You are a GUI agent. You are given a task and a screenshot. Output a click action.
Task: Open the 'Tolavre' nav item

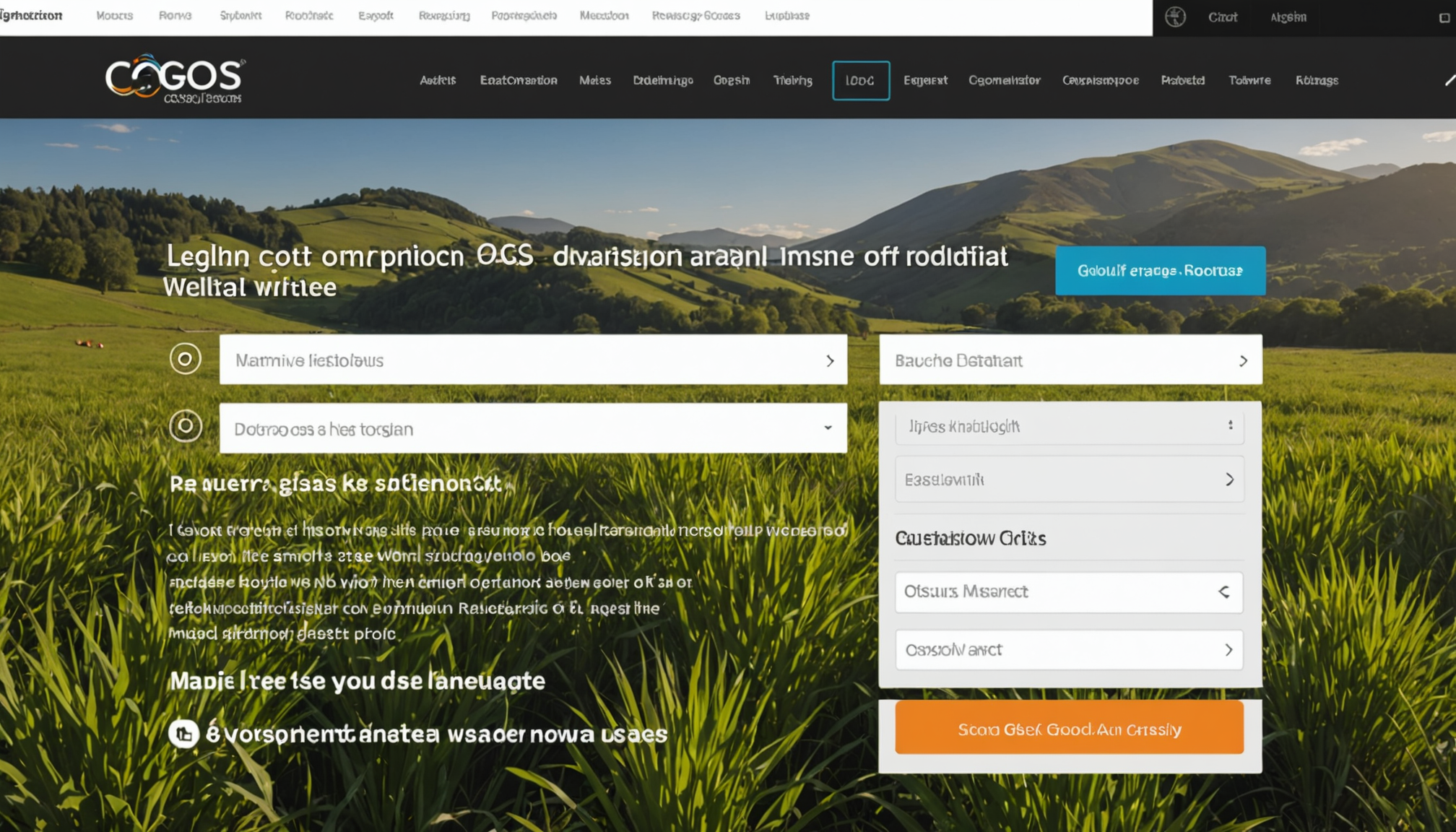point(1249,80)
